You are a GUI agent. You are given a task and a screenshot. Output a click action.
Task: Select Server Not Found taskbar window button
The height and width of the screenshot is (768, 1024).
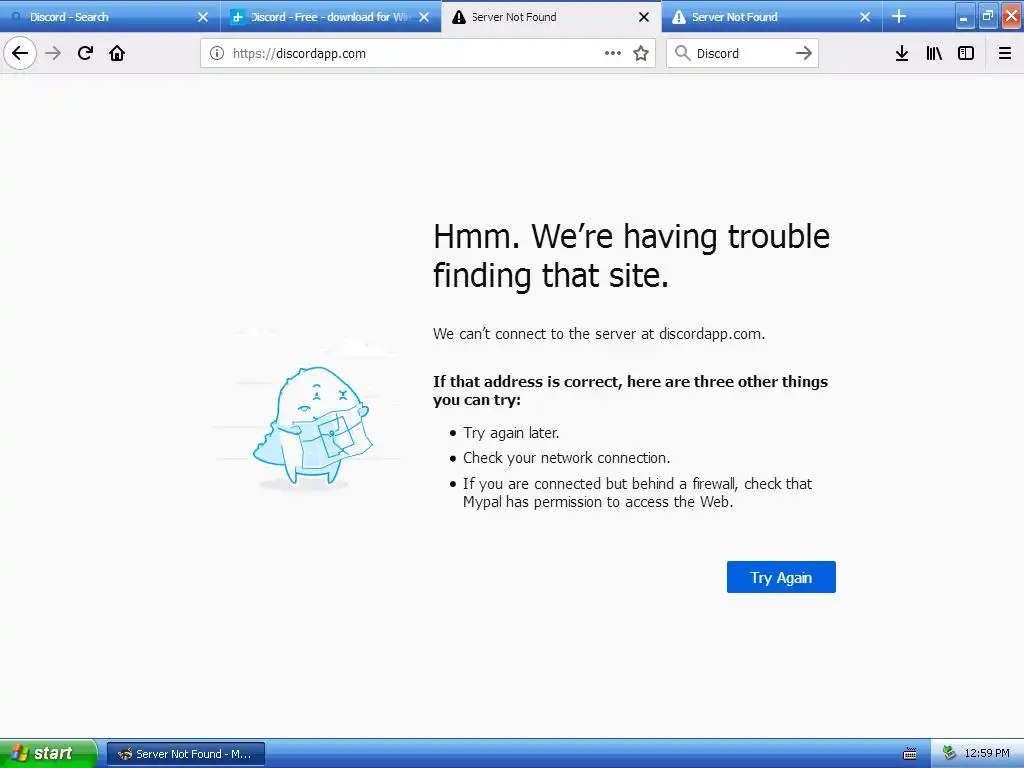click(x=186, y=754)
